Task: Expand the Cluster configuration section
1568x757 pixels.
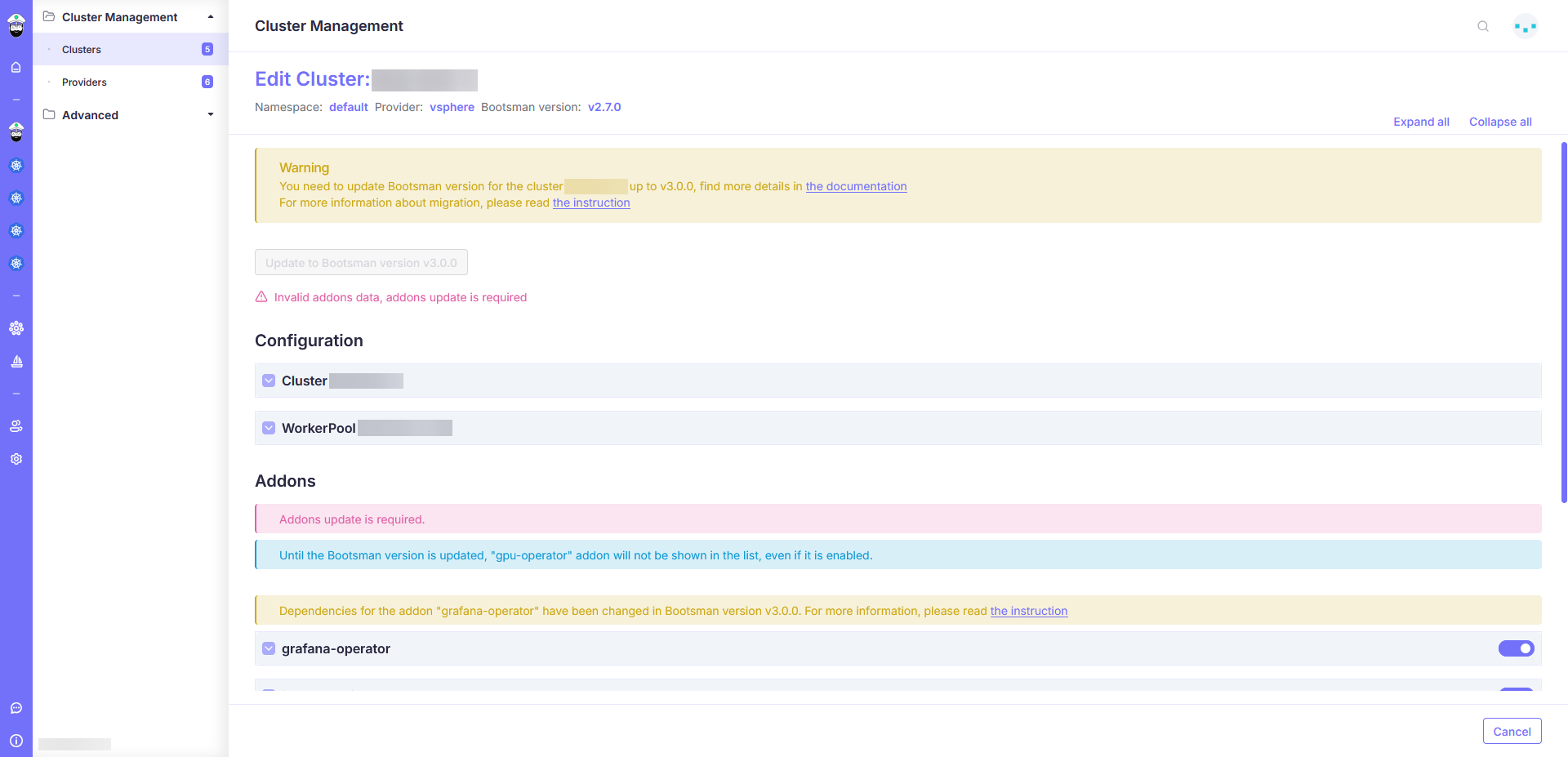Action: 269,381
